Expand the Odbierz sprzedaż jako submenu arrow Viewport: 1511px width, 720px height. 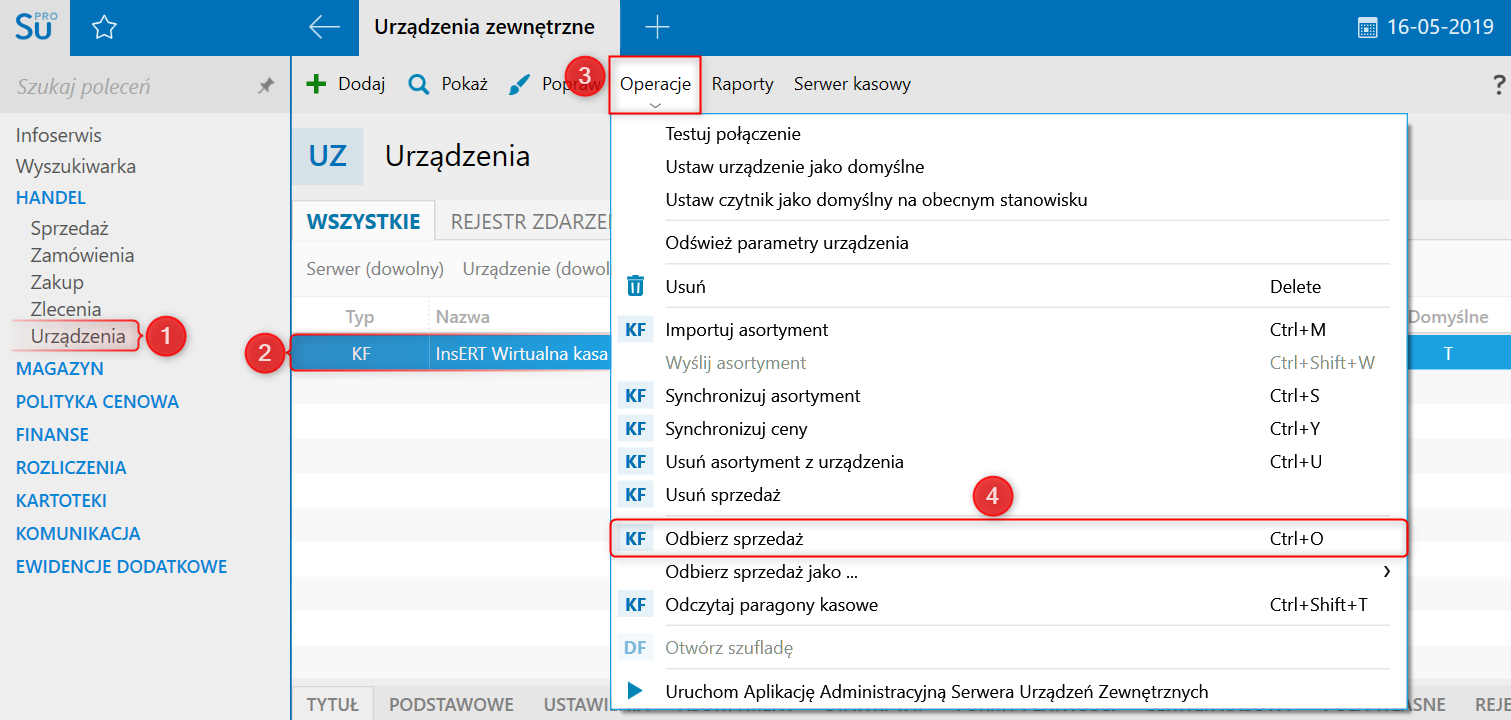click(x=1386, y=572)
